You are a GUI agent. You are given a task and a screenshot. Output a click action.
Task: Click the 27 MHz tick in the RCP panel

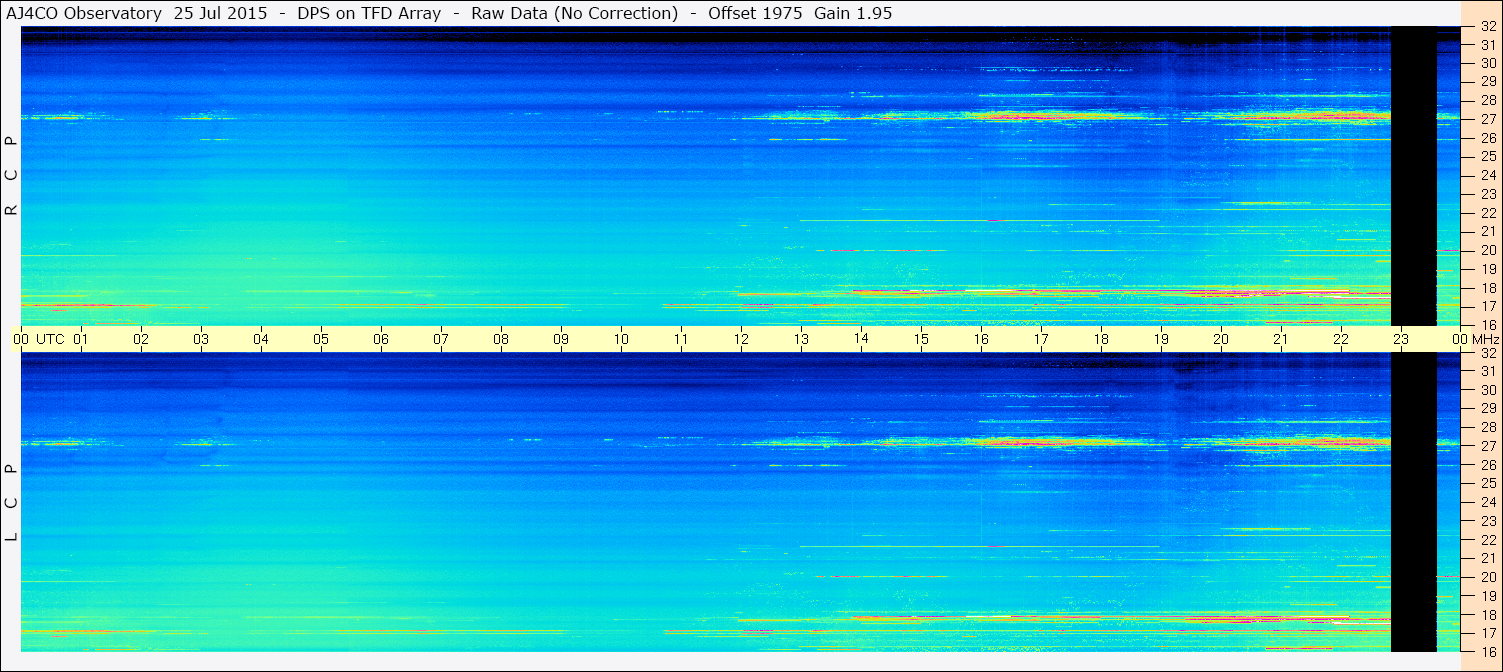point(1488,119)
